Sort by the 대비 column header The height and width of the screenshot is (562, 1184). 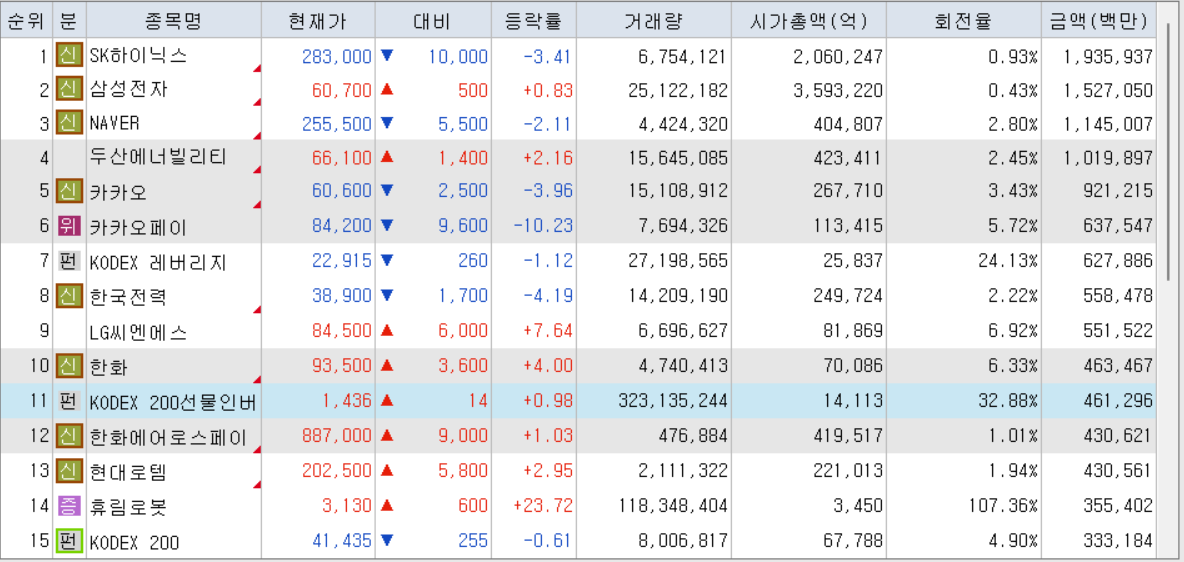[433, 21]
